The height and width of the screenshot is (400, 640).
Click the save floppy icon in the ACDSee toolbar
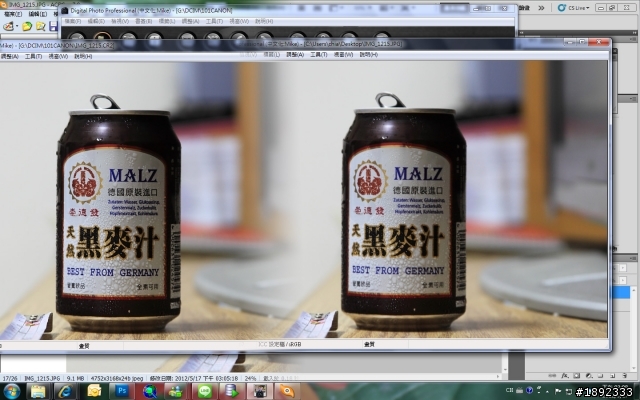pyautogui.click(x=53, y=27)
